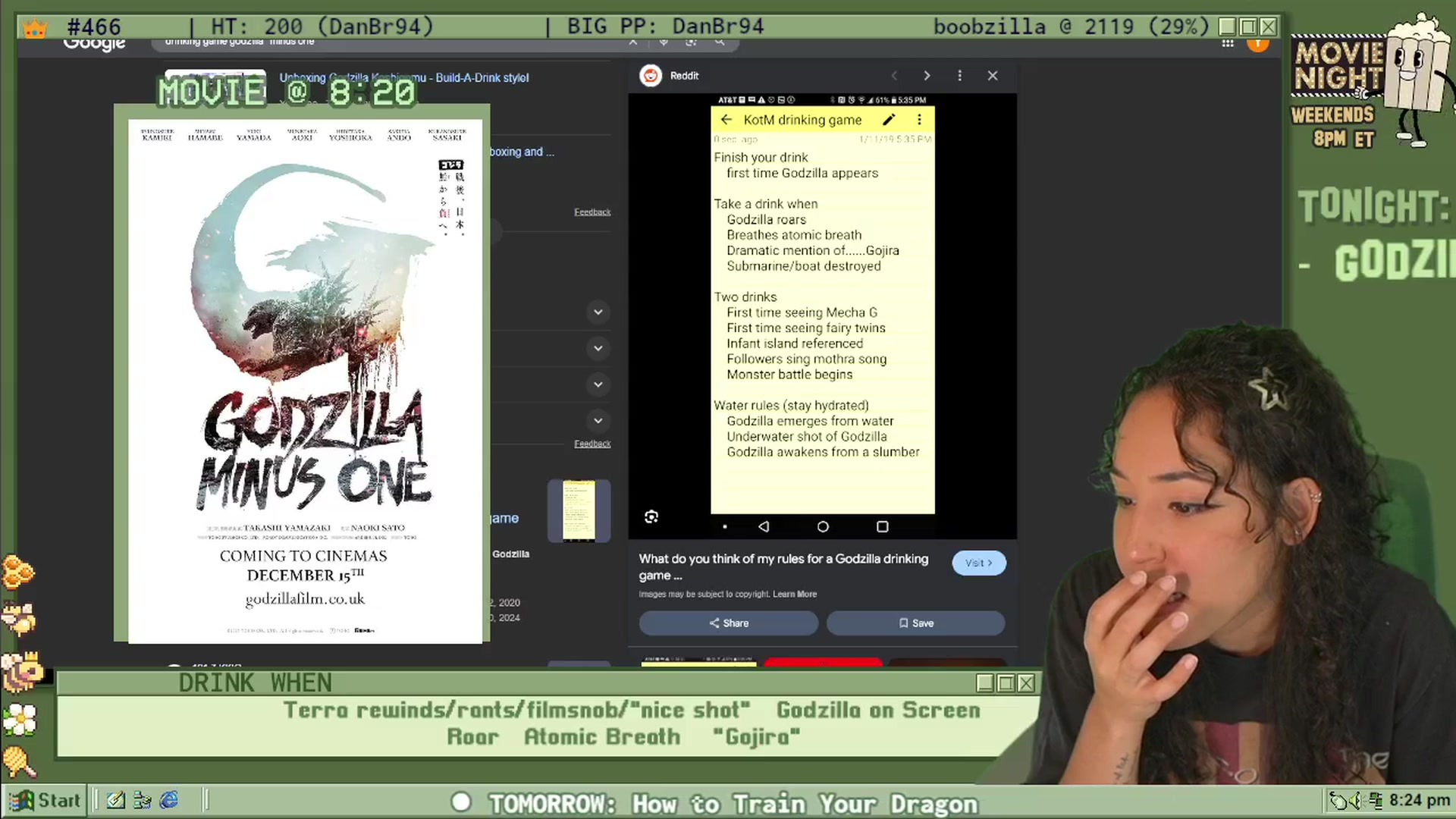
Task: Minimize the DRINK WHEN window
Action: (985, 683)
